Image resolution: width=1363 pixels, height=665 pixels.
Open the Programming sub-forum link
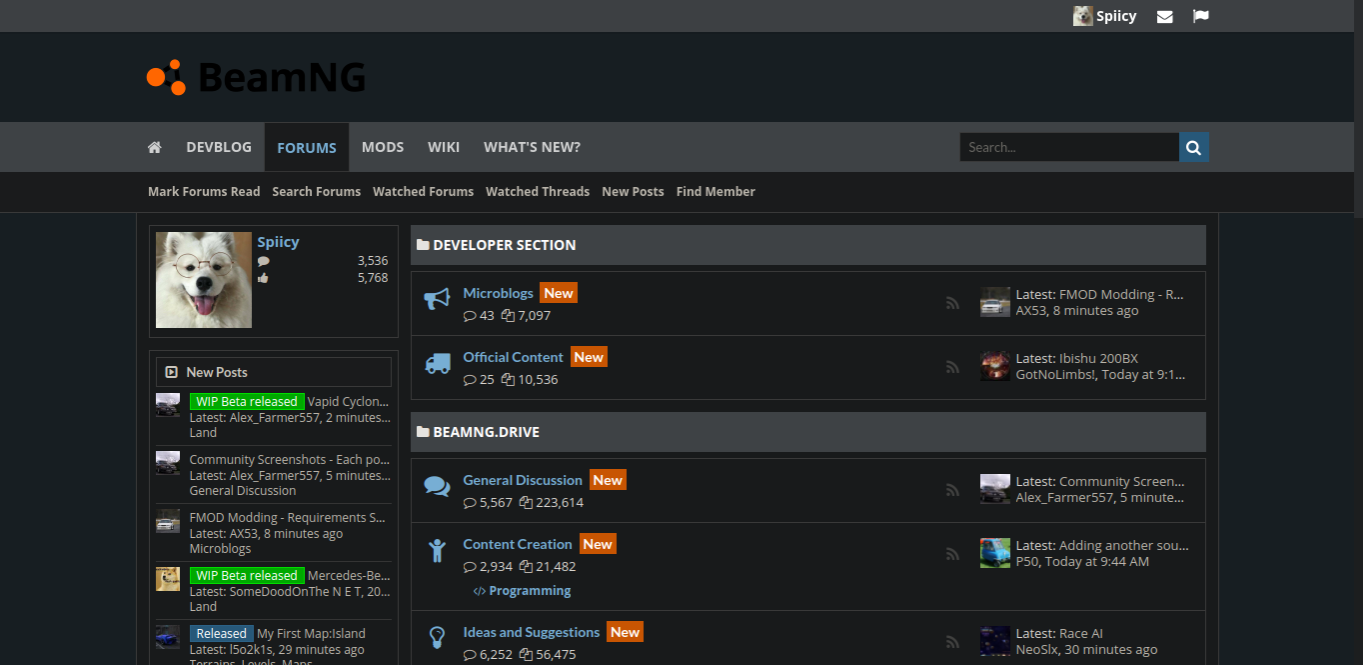click(x=530, y=591)
